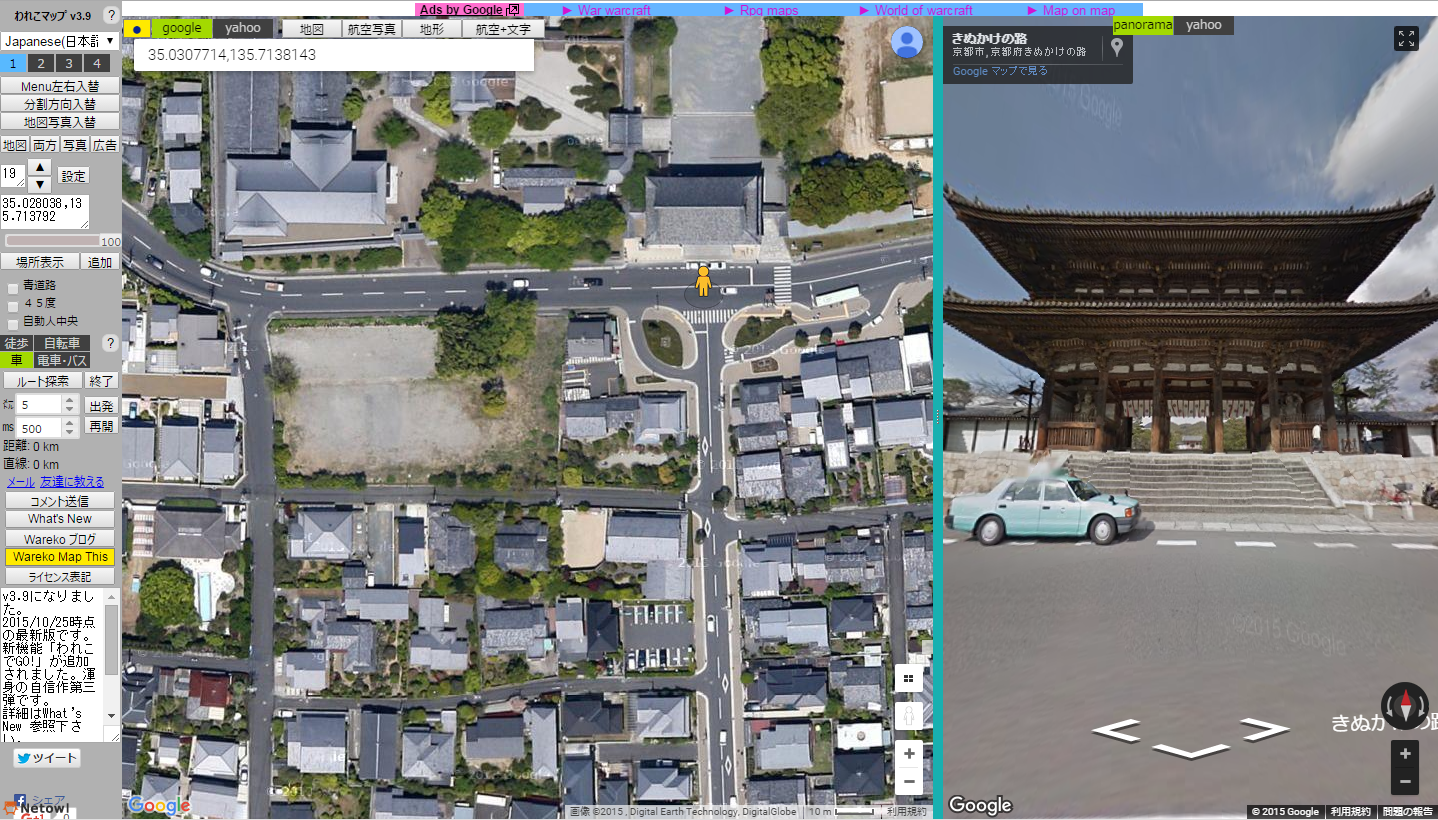The image size is (1438, 820).
Task: Click the 再開 button
Action: 101,426
